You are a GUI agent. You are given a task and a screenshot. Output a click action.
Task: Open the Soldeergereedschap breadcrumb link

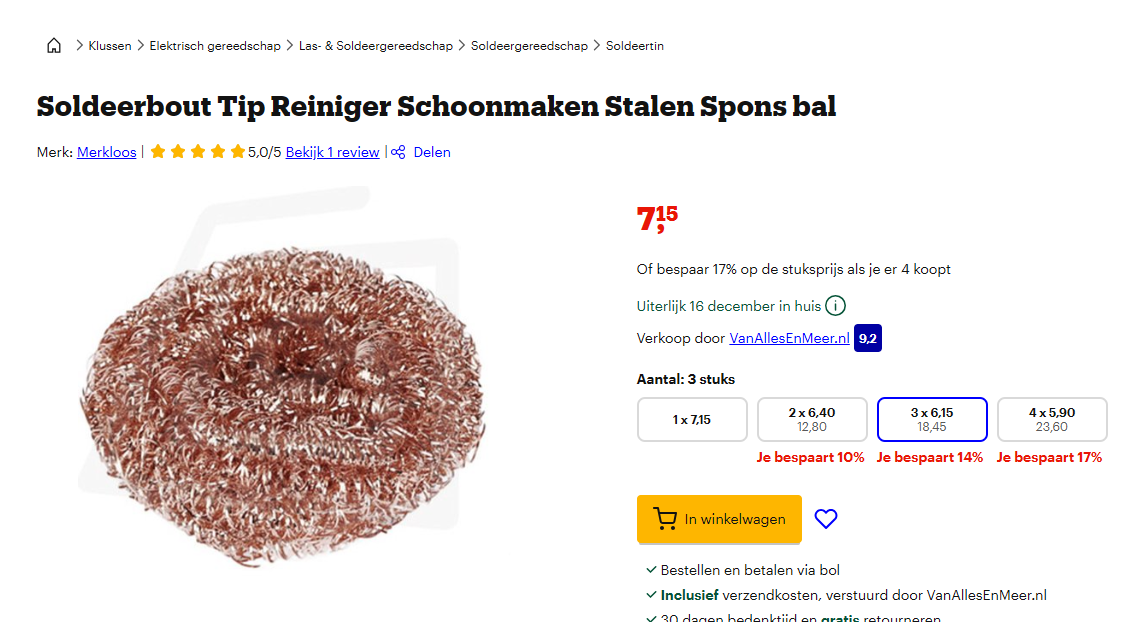(x=529, y=46)
